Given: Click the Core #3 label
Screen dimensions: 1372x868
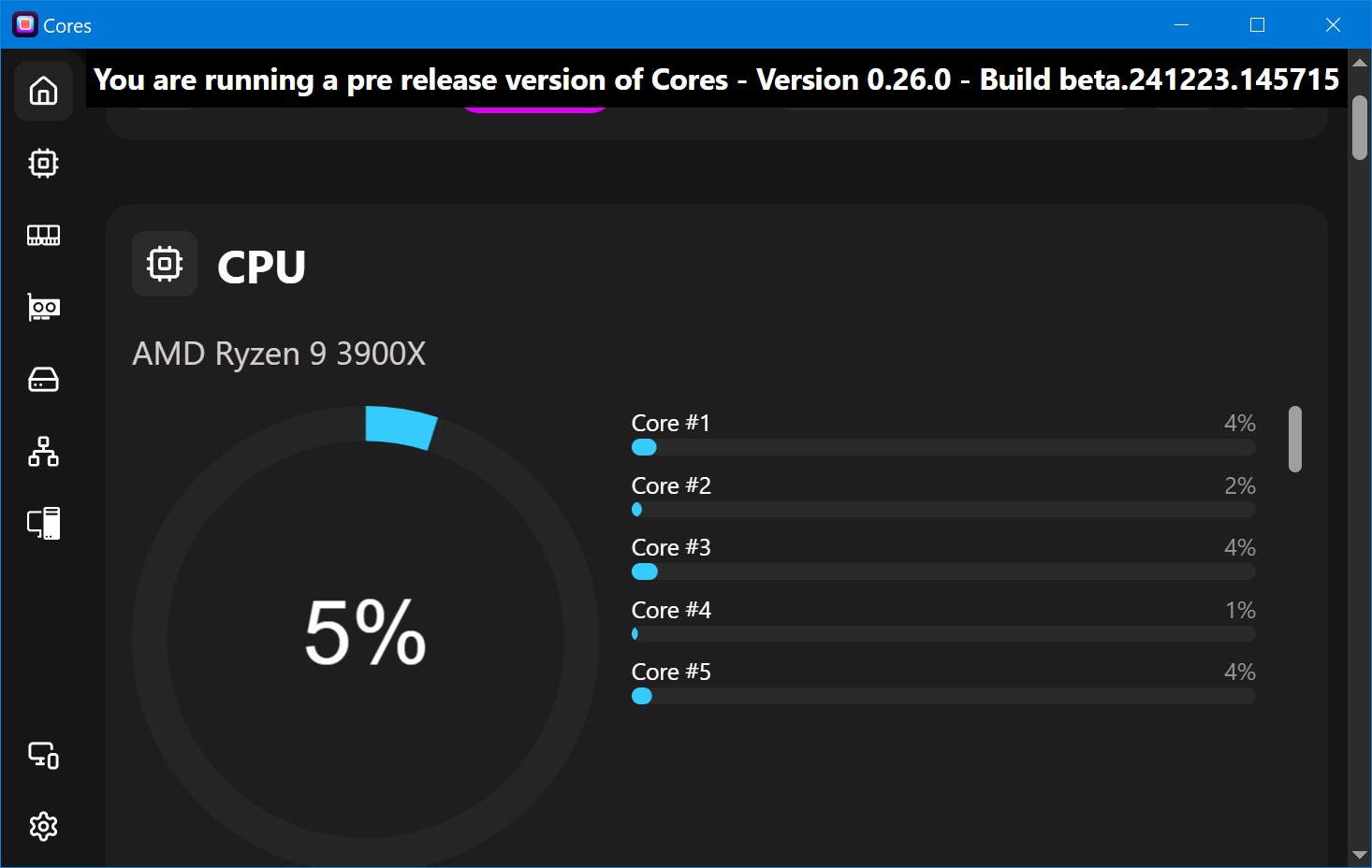Looking at the screenshot, I should [x=671, y=547].
